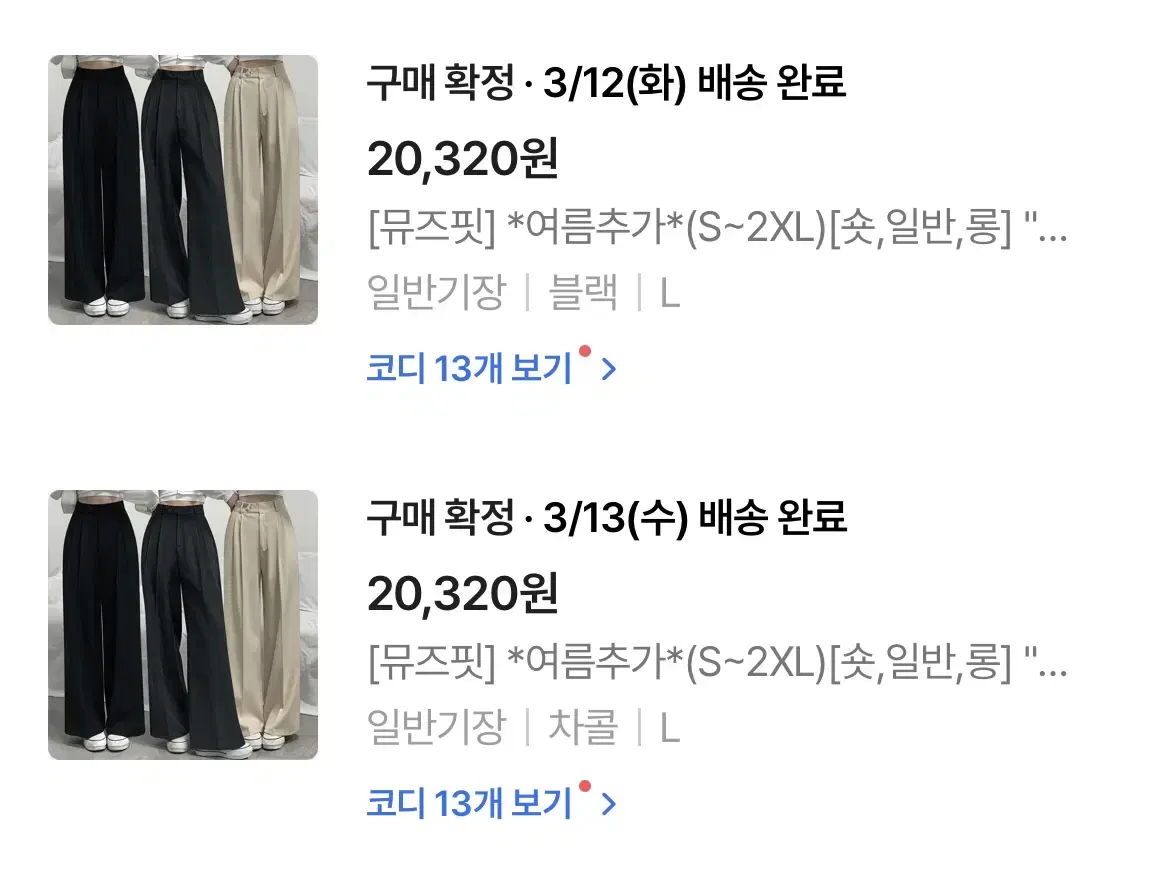Click the size 'L' on the 블랙 order

670,293
